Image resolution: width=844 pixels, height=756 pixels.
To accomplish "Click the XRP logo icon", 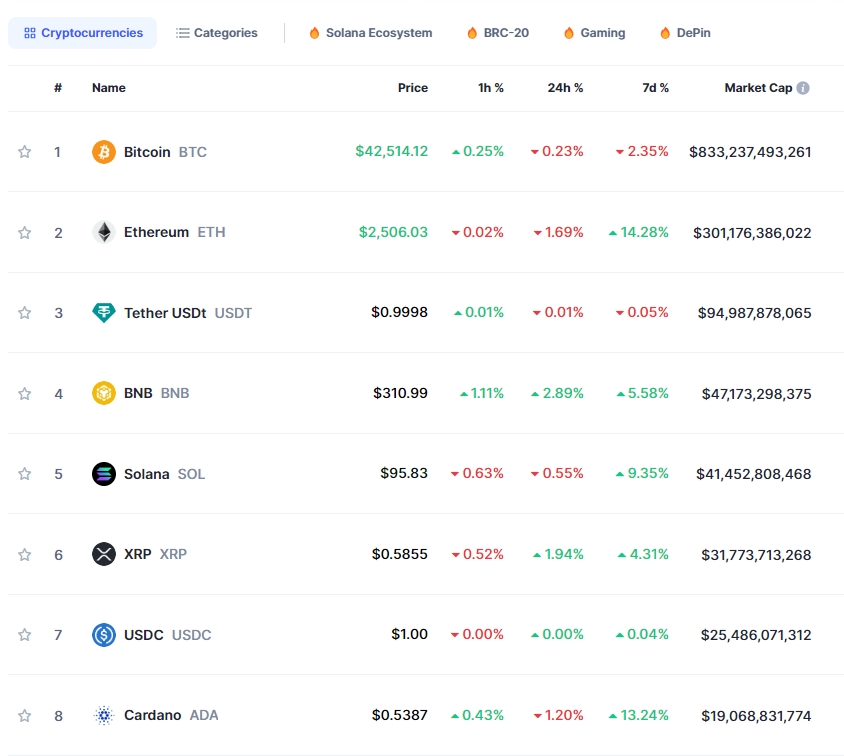I will (104, 554).
